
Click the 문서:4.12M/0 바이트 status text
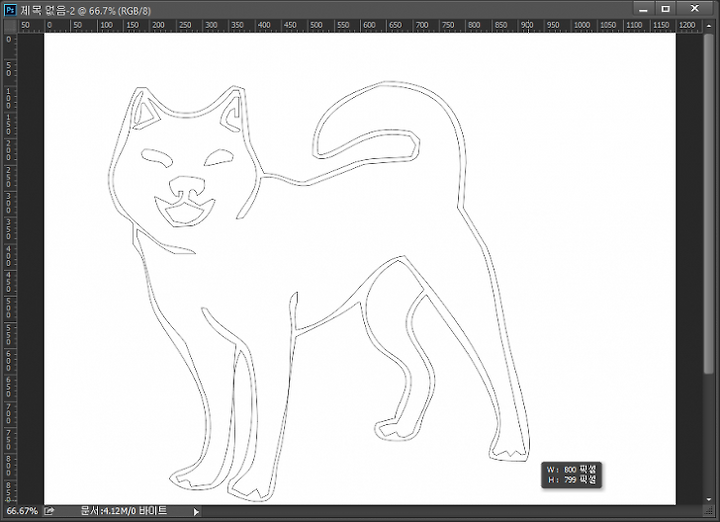click(124, 511)
